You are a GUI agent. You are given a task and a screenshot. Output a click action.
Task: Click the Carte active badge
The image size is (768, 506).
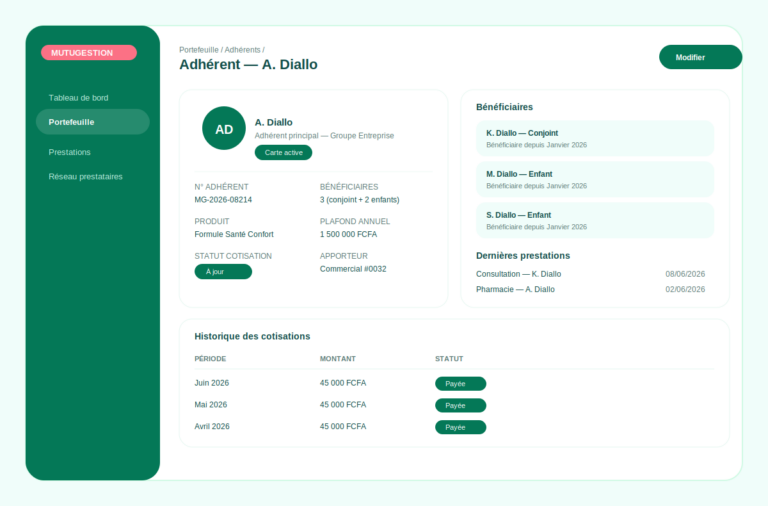point(283,152)
